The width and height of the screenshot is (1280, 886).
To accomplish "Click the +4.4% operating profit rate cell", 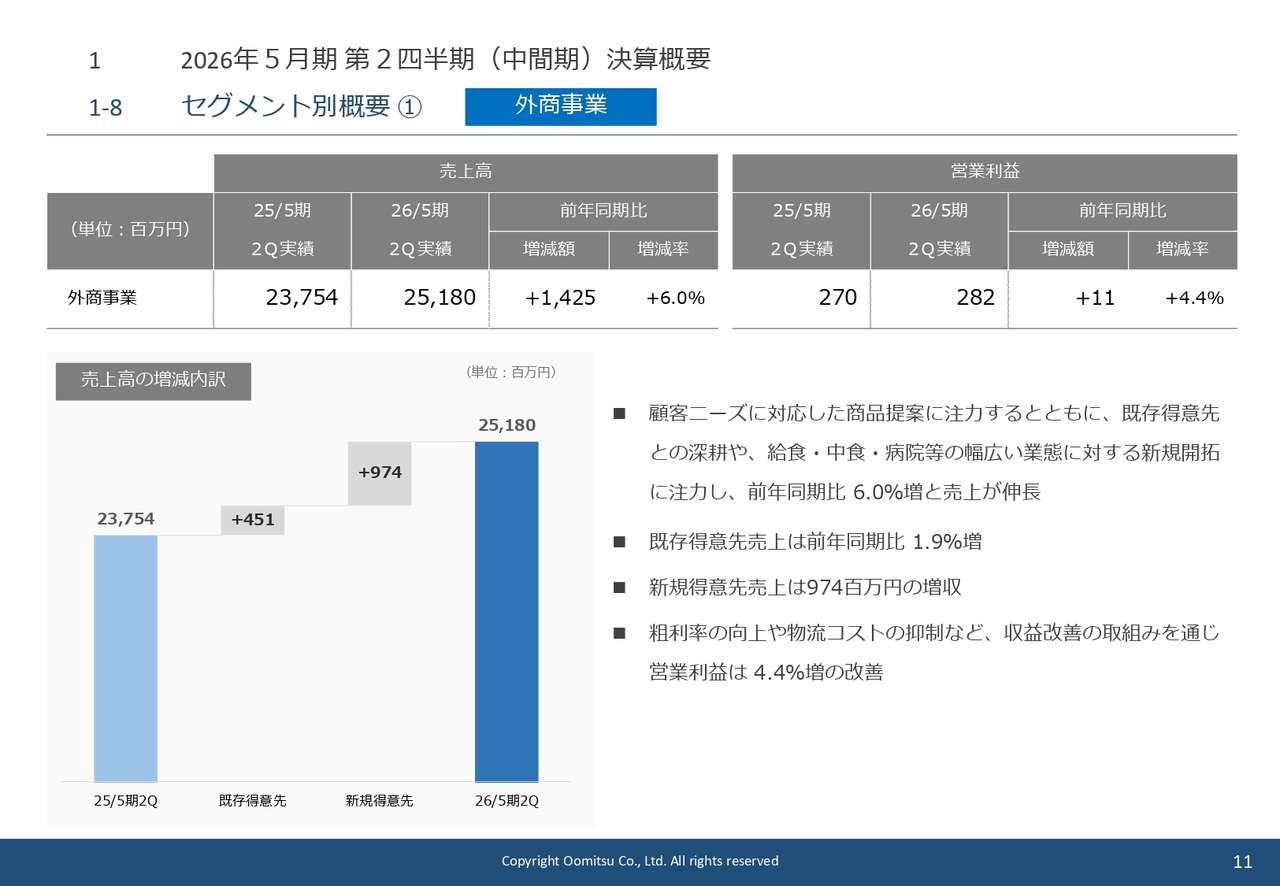I will click(1194, 298).
